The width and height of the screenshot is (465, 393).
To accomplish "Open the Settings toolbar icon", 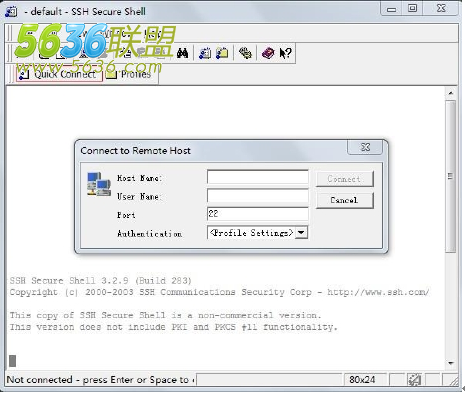I will 245,53.
